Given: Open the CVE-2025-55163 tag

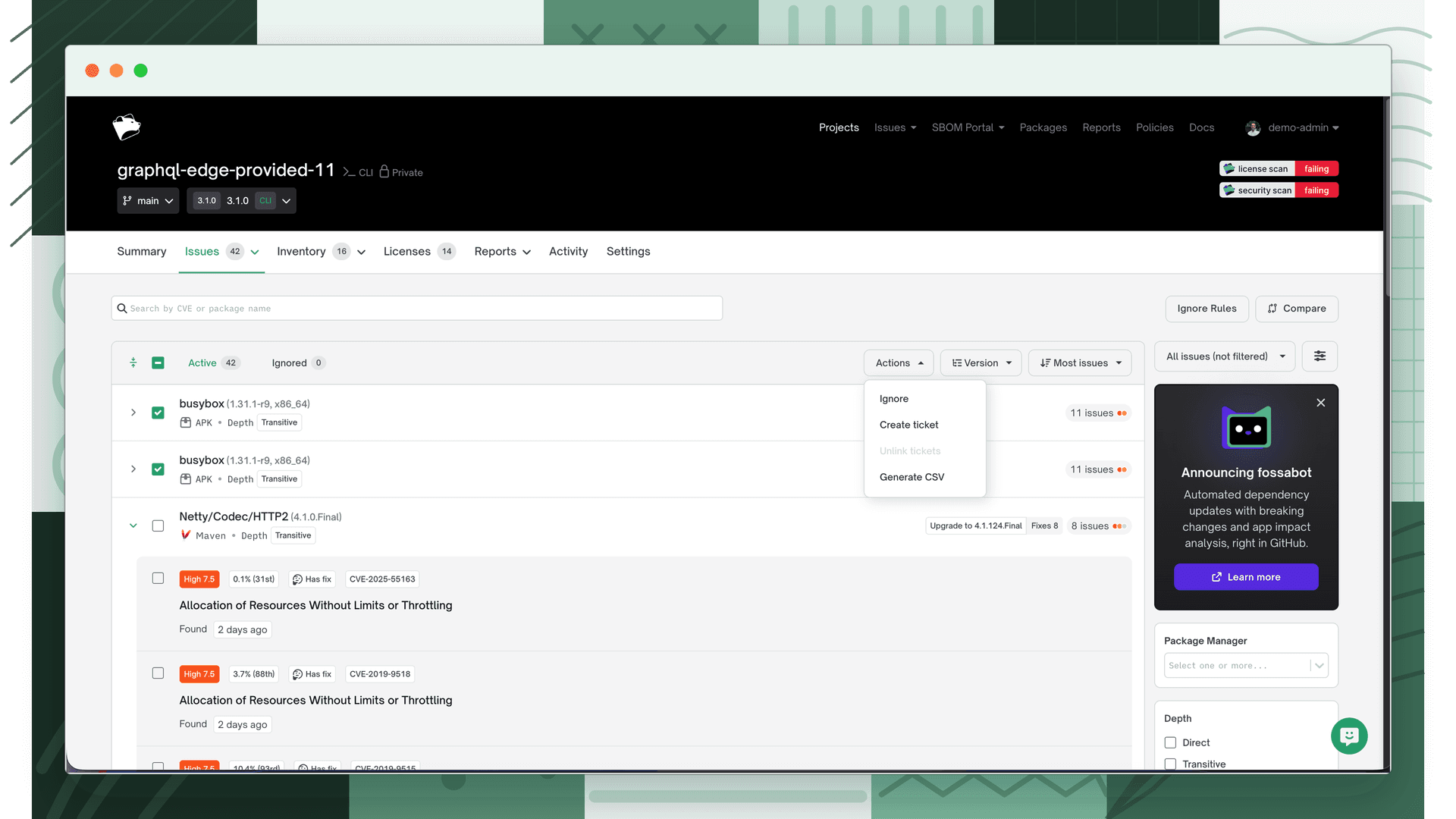Looking at the screenshot, I should (x=382, y=579).
